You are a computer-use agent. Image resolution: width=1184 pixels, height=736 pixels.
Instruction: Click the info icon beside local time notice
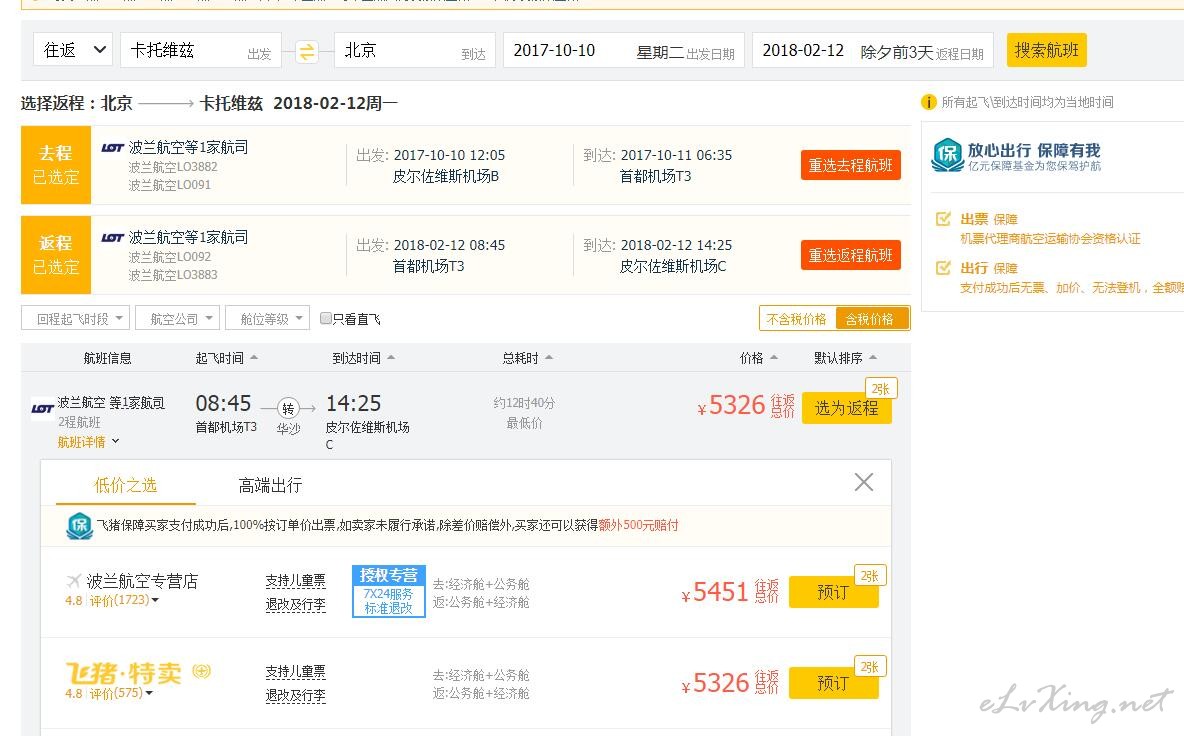coord(929,102)
